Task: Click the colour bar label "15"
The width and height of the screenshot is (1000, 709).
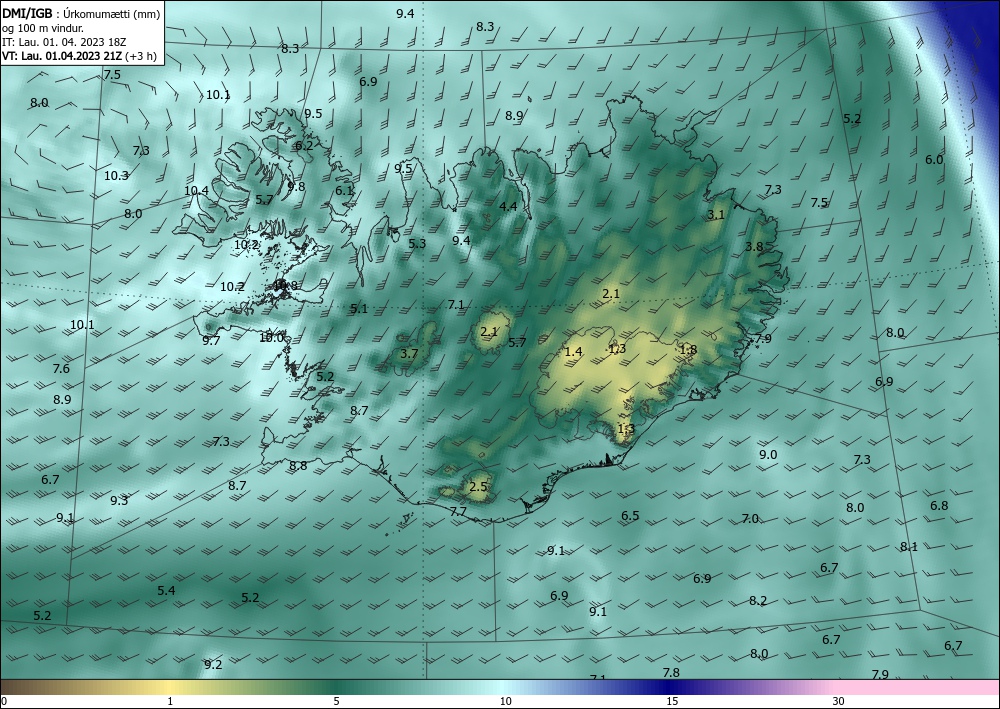Action: click(x=672, y=702)
